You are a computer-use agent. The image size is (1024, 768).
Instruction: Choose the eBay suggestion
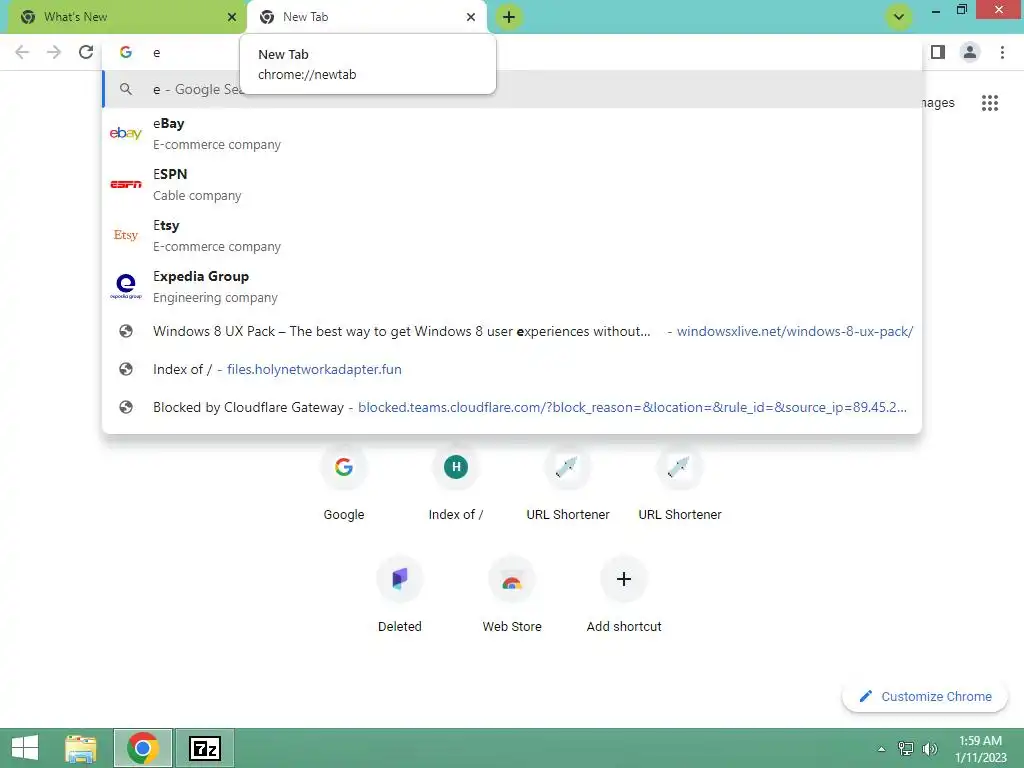click(512, 133)
